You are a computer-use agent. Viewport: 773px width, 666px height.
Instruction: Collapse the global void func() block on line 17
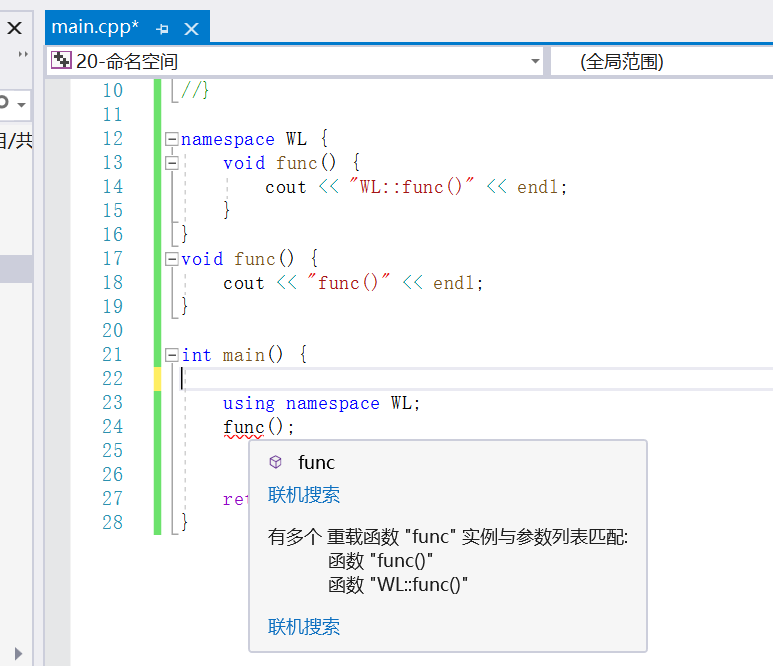(x=171, y=259)
